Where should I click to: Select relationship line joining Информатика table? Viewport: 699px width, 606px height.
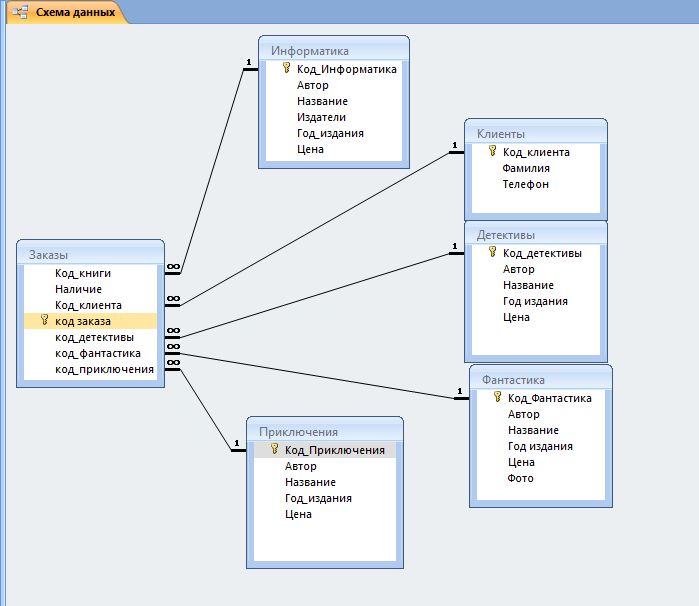(x=213, y=170)
